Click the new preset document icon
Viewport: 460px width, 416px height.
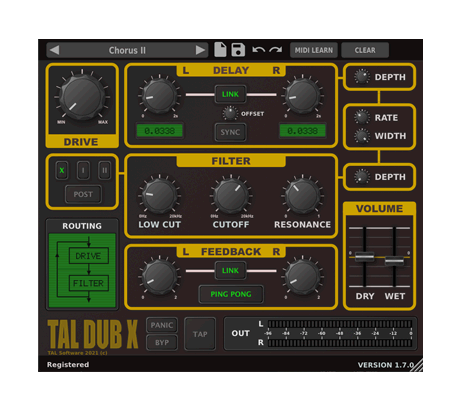pyautogui.click(x=220, y=50)
